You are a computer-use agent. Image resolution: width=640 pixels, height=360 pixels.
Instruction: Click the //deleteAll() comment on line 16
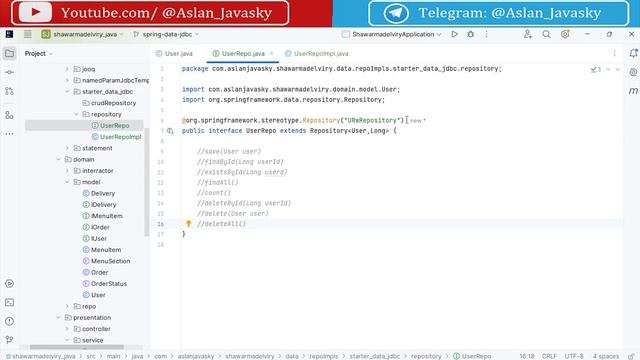[x=221, y=224]
